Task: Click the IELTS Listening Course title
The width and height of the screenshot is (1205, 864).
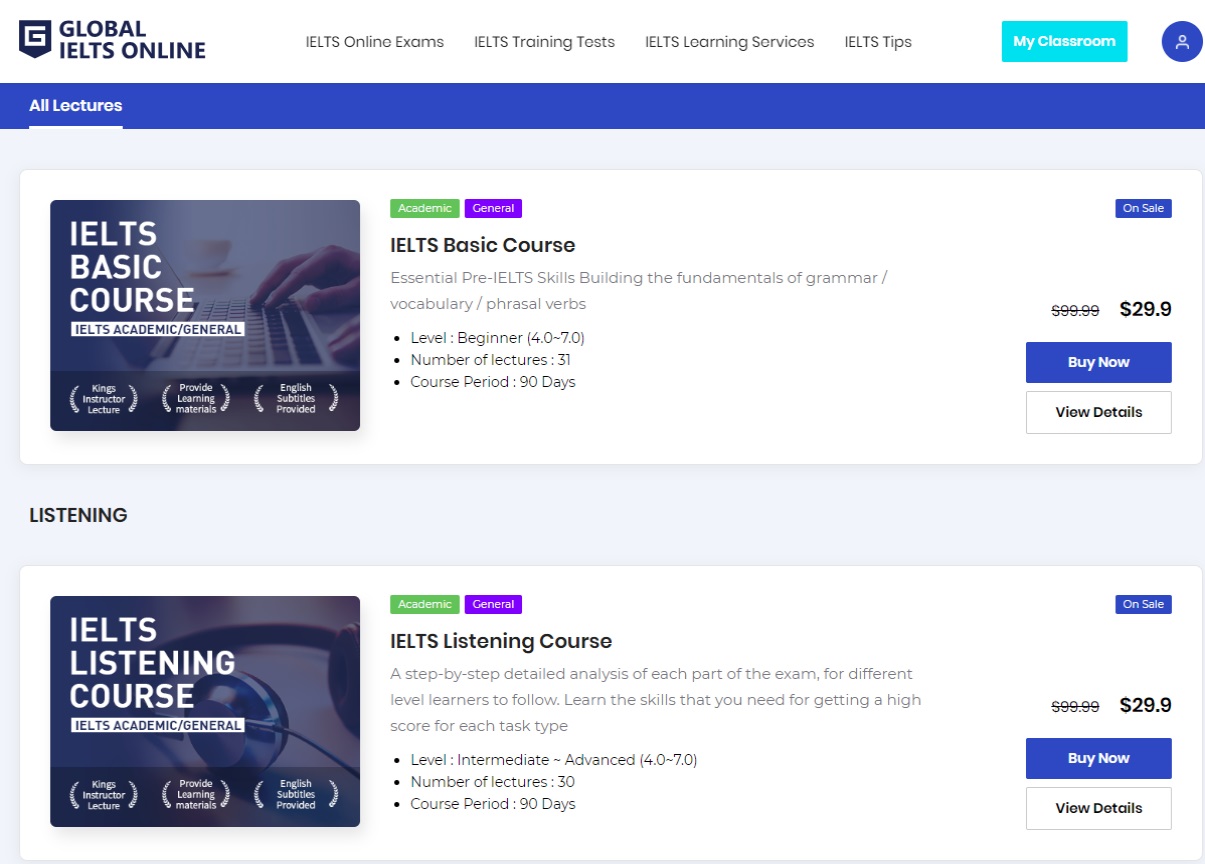Action: click(x=501, y=641)
